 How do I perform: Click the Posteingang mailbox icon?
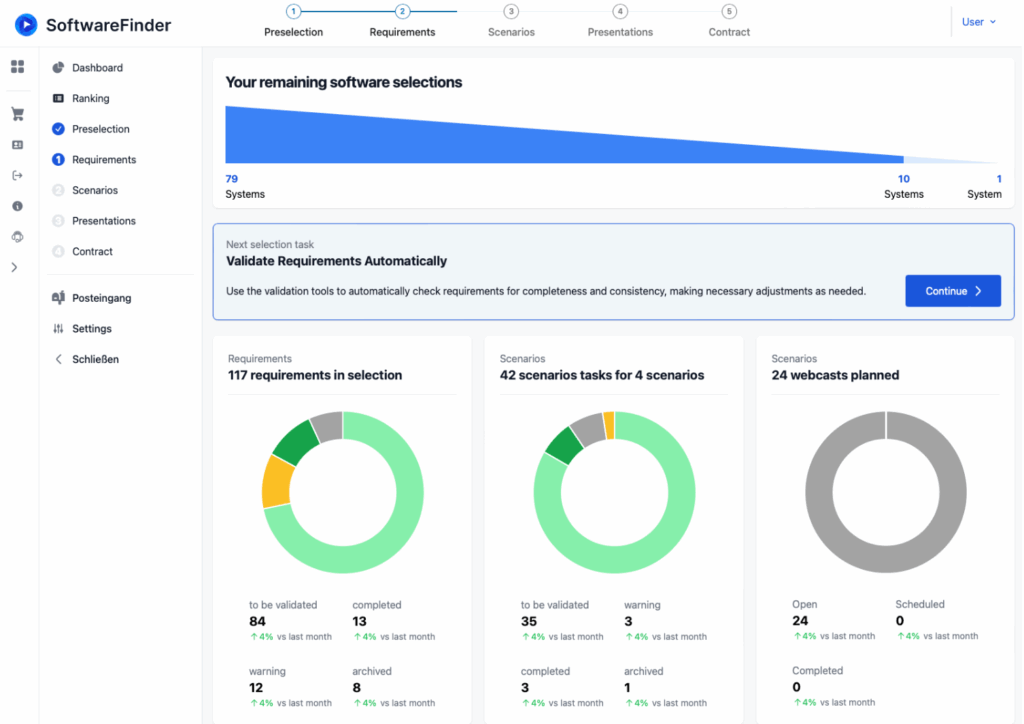58,298
